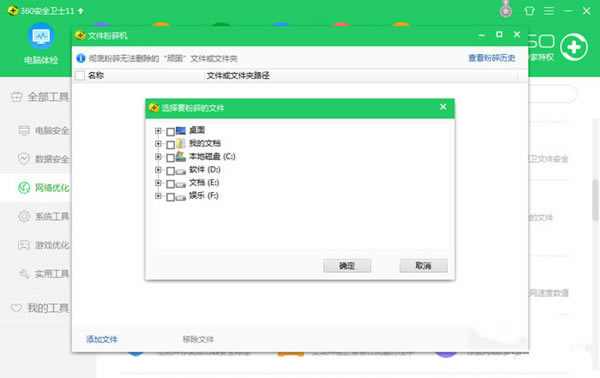Click the 文件或文件夹路径 column header
The height and width of the screenshot is (378, 600).
tap(238, 75)
